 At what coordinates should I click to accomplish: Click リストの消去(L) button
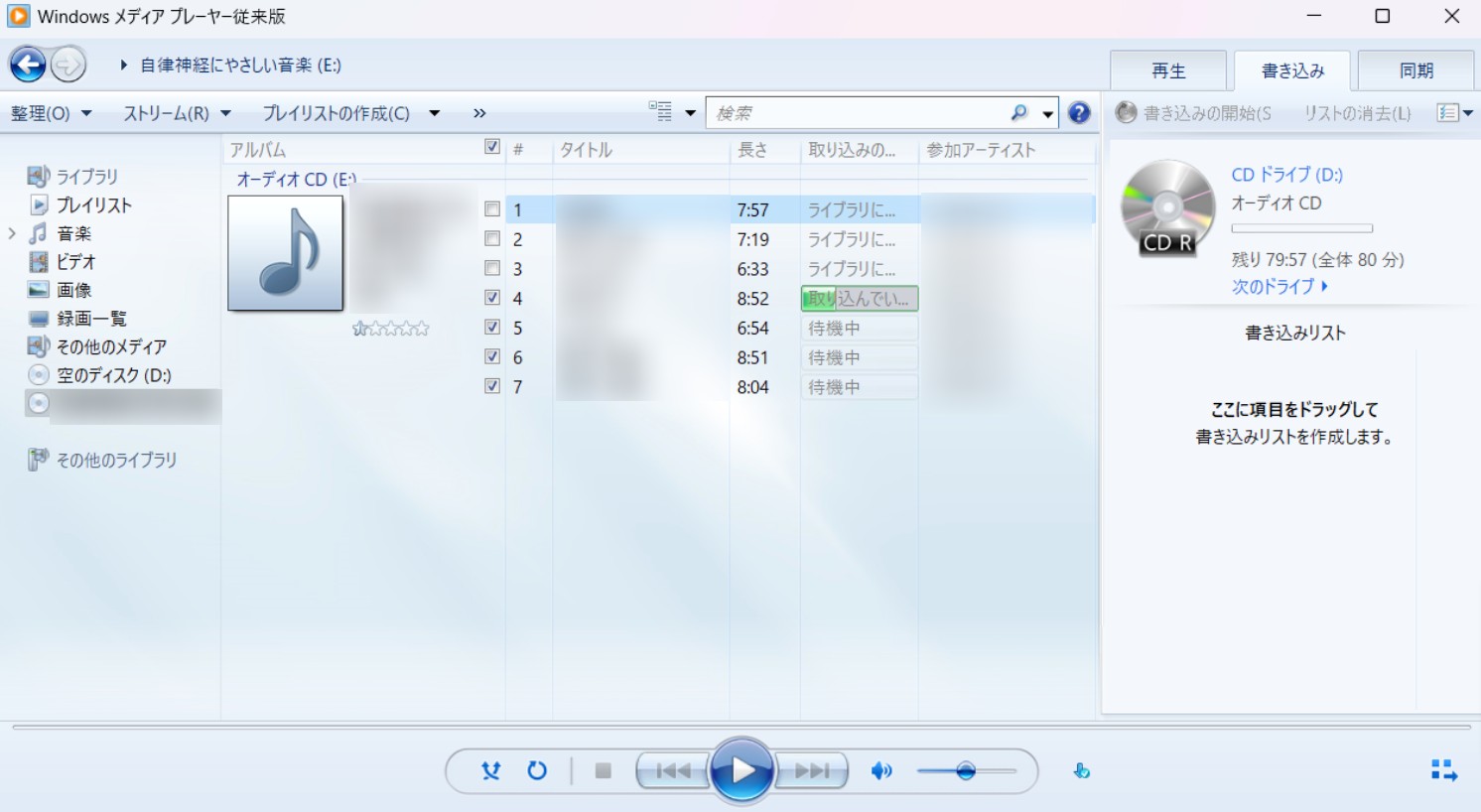point(1357,113)
